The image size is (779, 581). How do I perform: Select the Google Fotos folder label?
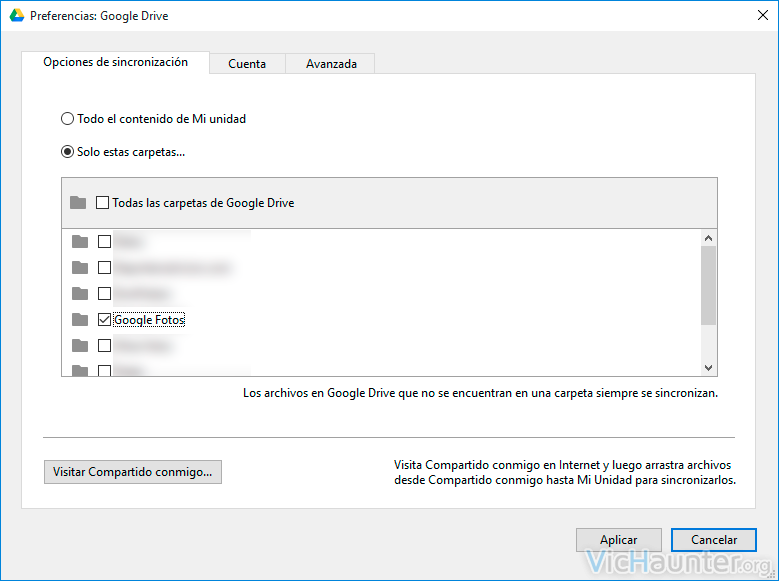point(149,320)
